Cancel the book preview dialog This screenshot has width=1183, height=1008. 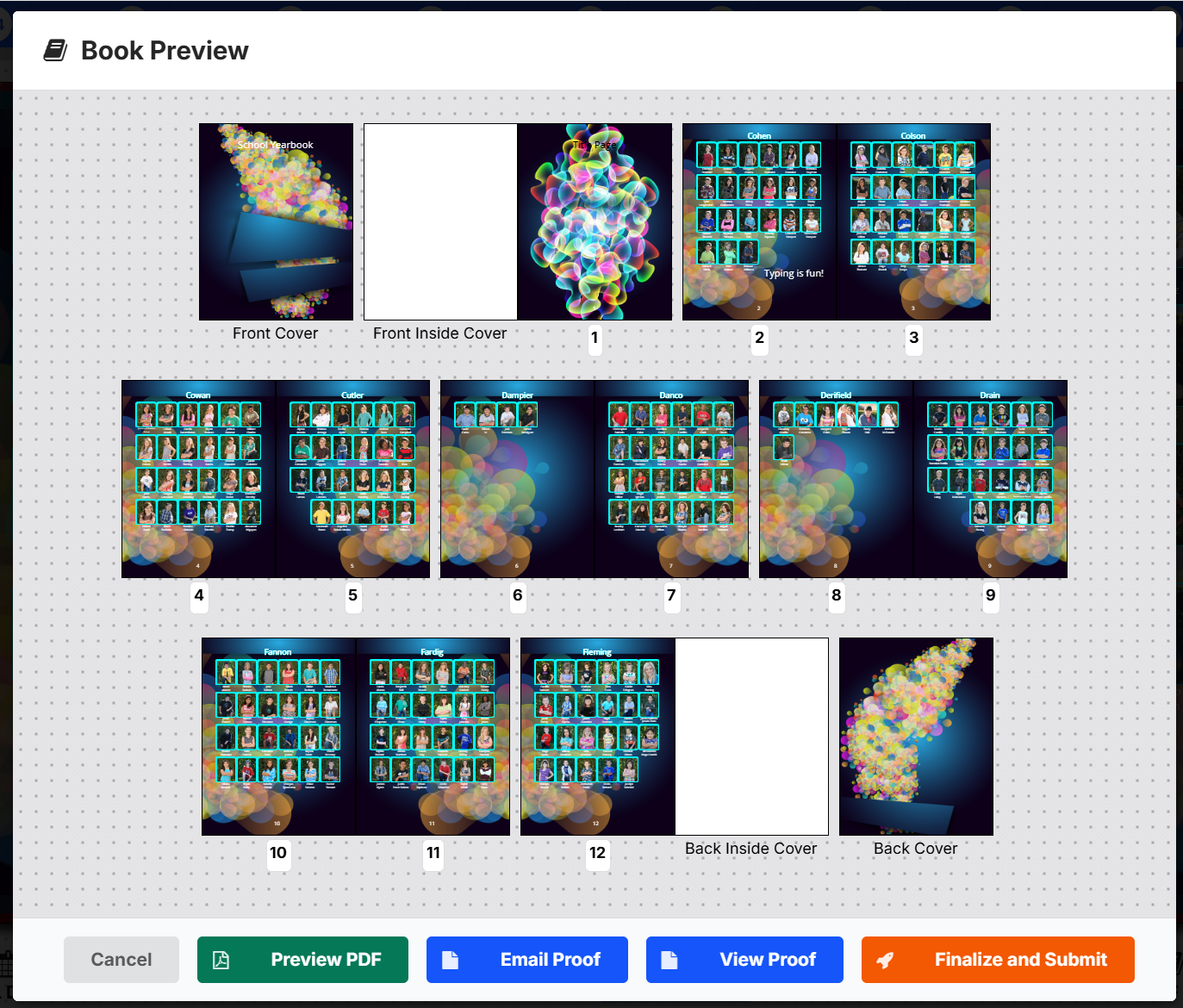click(121, 960)
